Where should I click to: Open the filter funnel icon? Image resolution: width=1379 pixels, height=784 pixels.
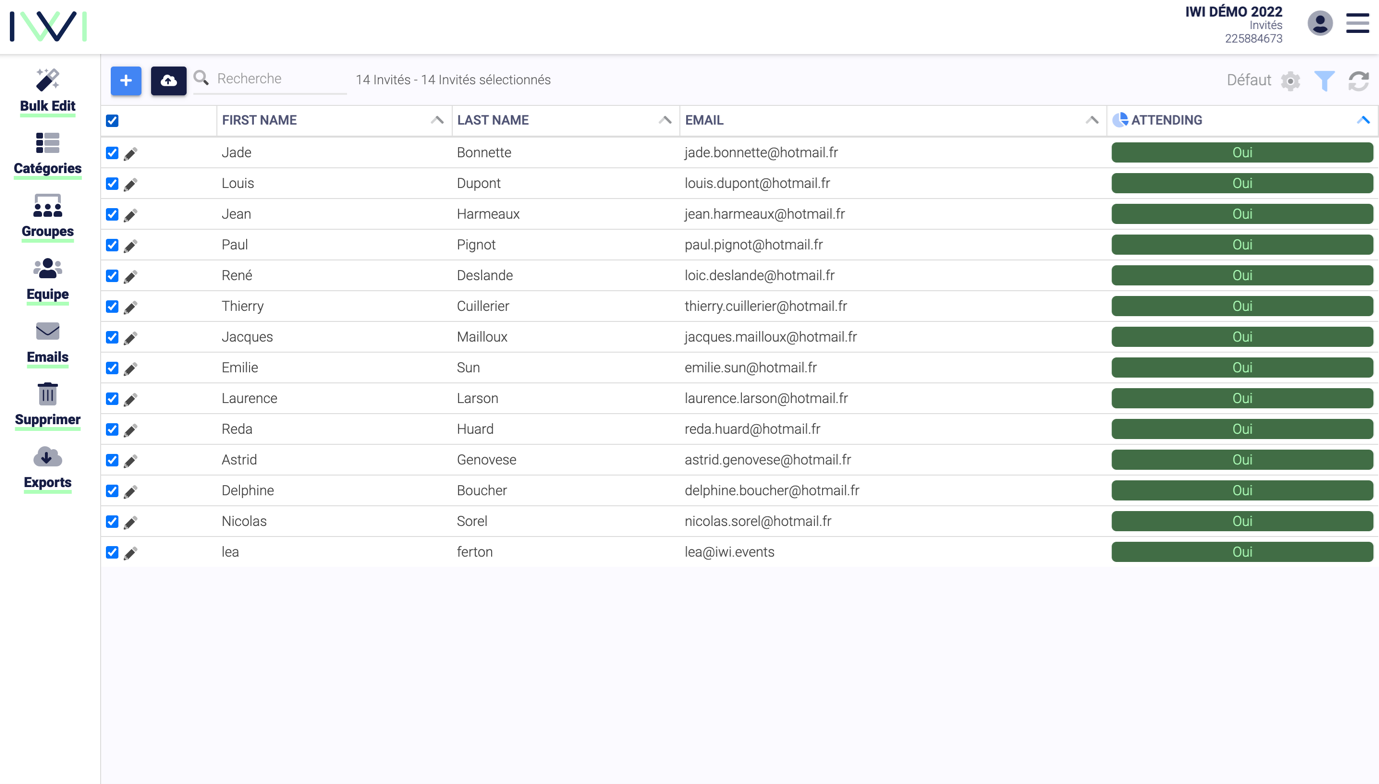tap(1324, 81)
